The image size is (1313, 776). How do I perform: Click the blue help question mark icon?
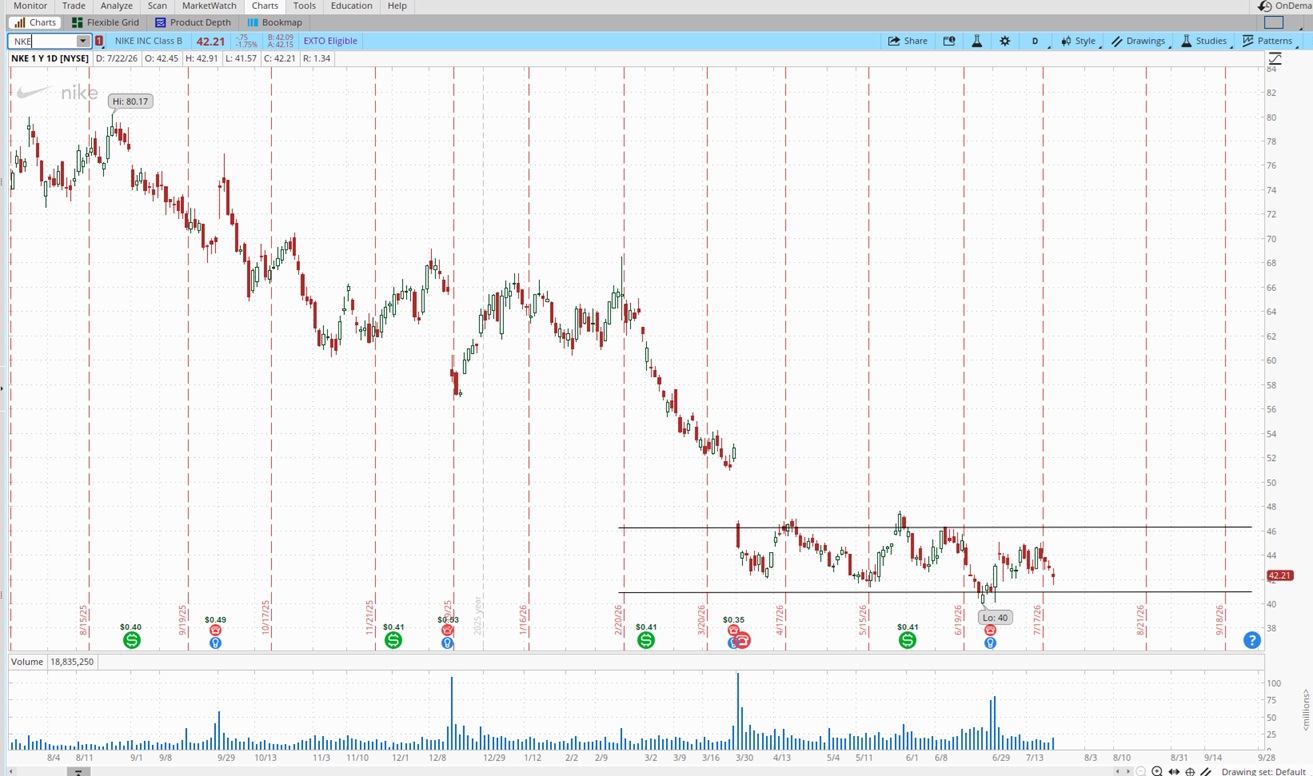(1251, 640)
